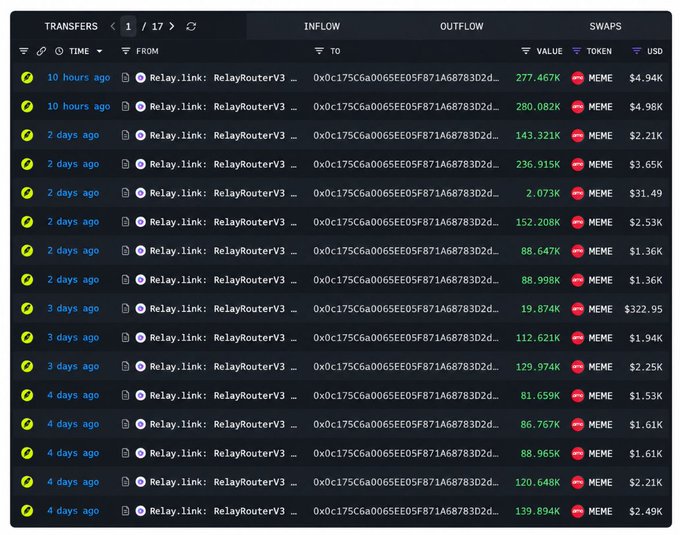Switch to the OUTFLOW tab

[461, 26]
